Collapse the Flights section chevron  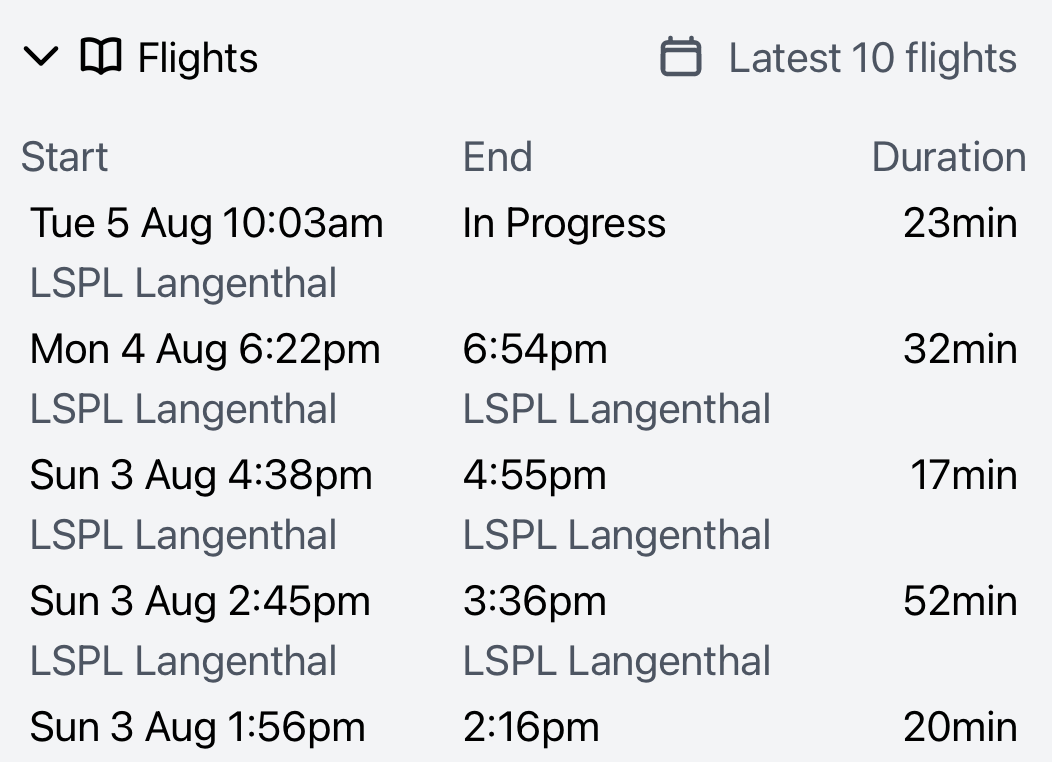(41, 57)
